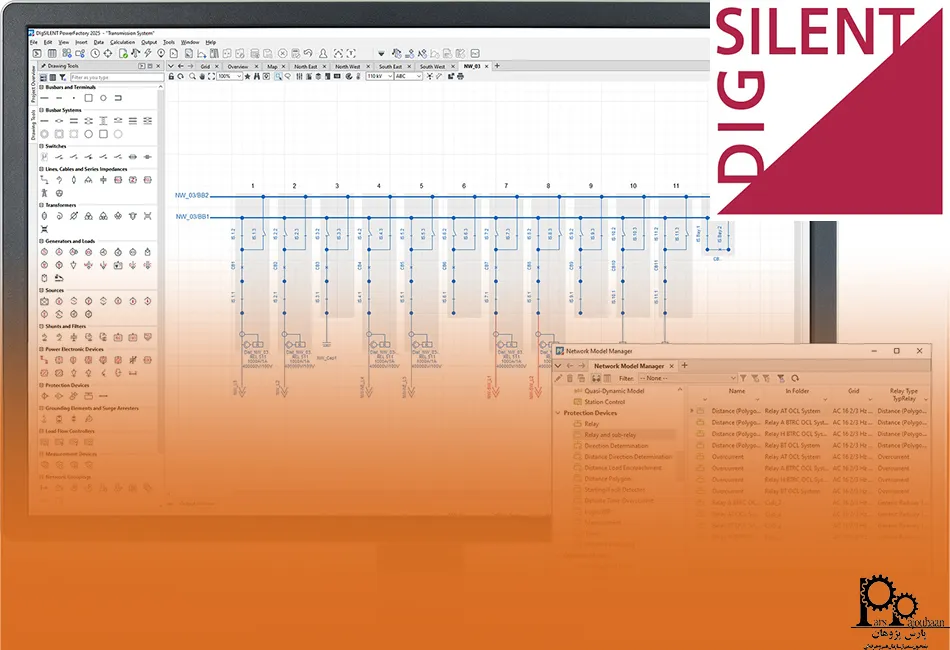Toggle the Generators and Loads section box

42,241
